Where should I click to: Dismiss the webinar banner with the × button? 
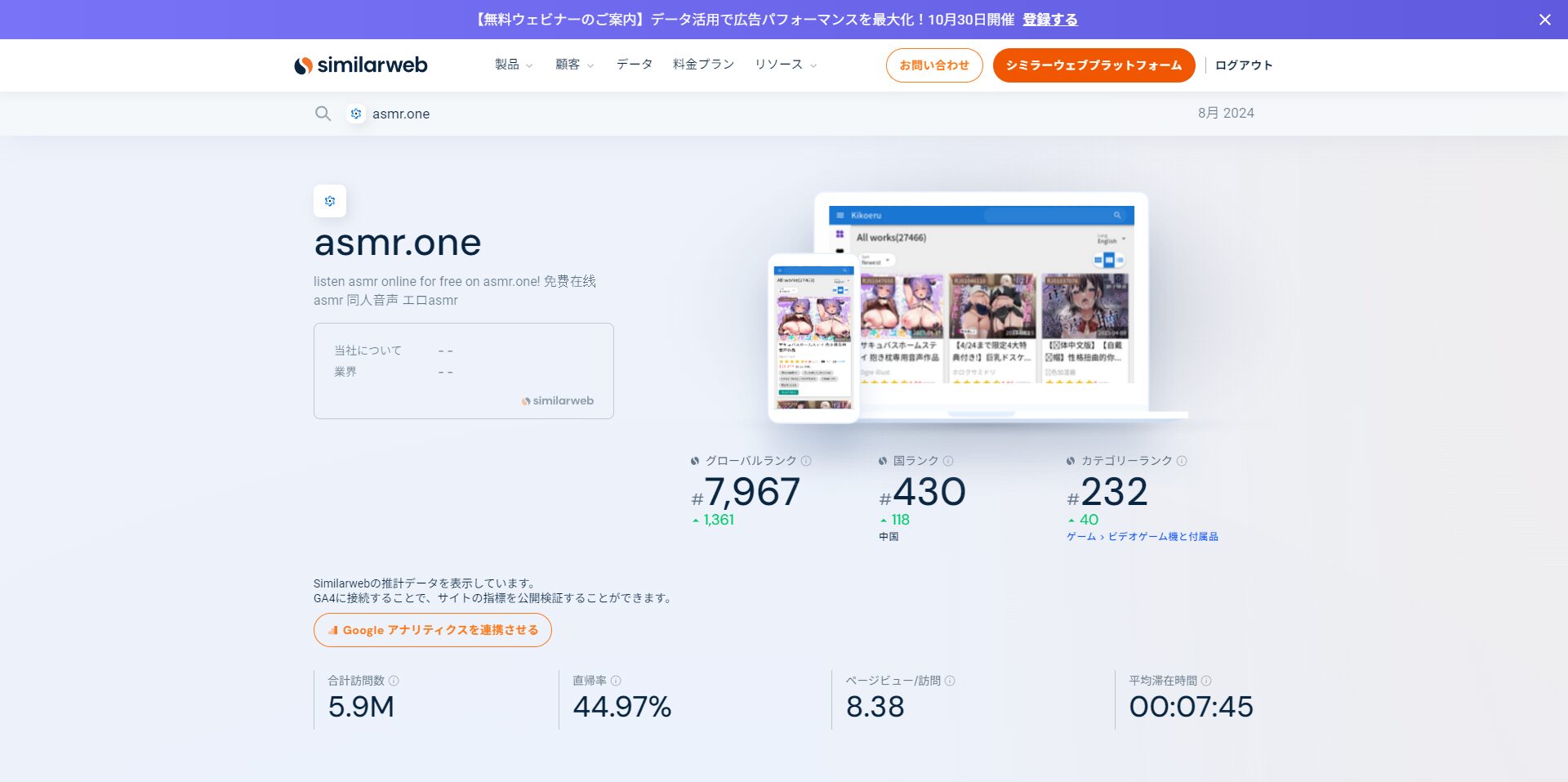(x=1544, y=19)
